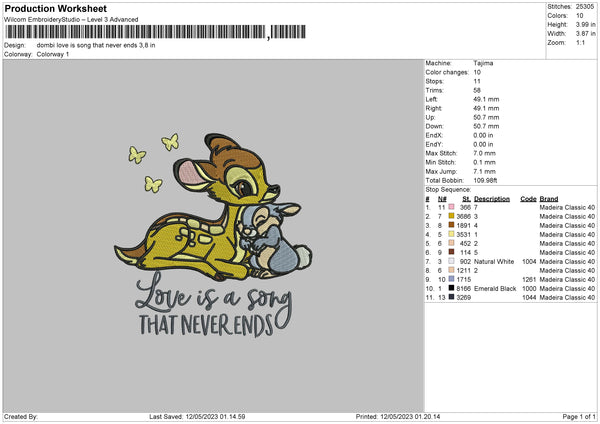Screen dimensions: 600x424
Task: Click the Zoom value 1:1
Action: 580,43
